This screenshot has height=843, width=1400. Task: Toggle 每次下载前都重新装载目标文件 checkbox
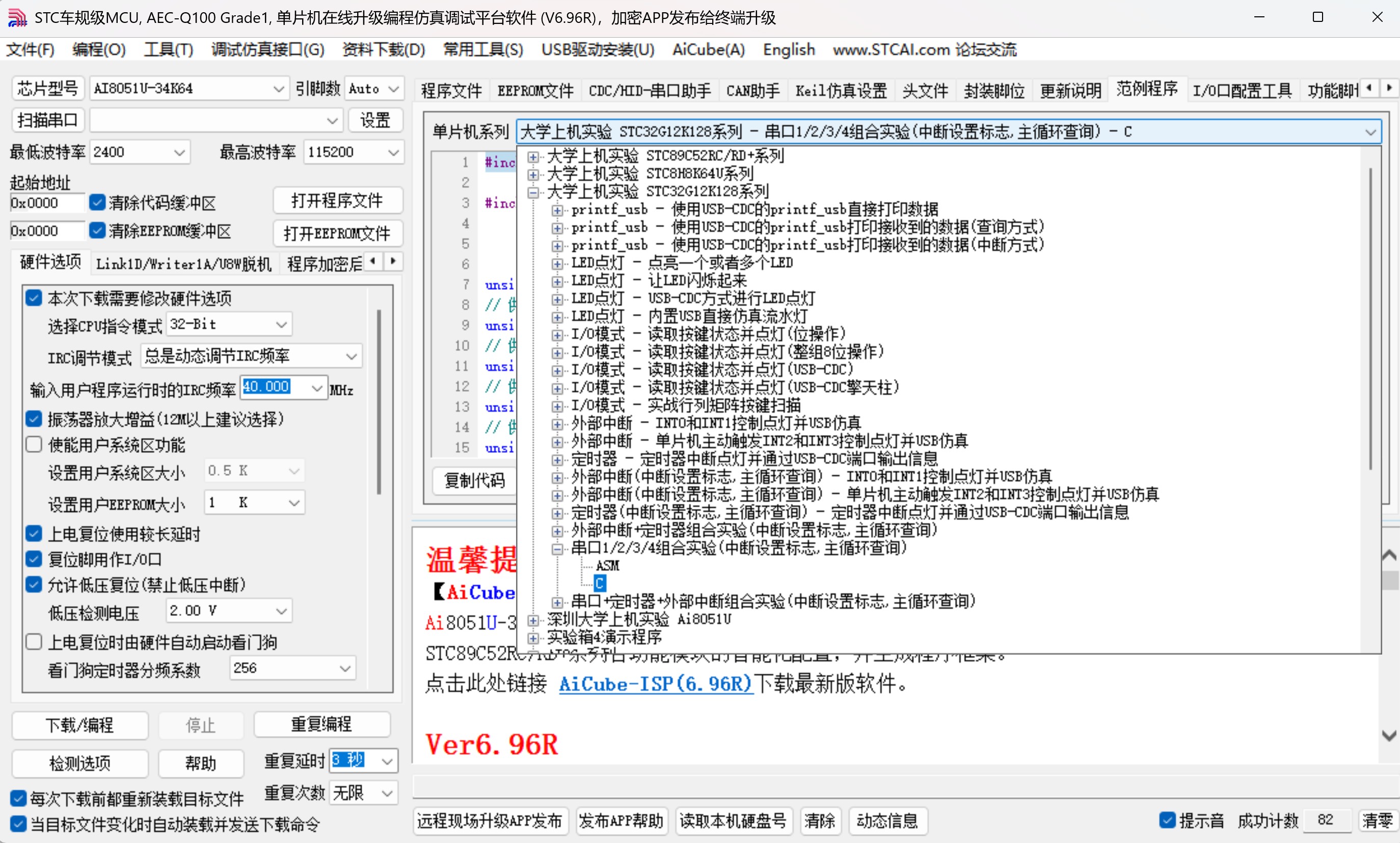coord(18,799)
